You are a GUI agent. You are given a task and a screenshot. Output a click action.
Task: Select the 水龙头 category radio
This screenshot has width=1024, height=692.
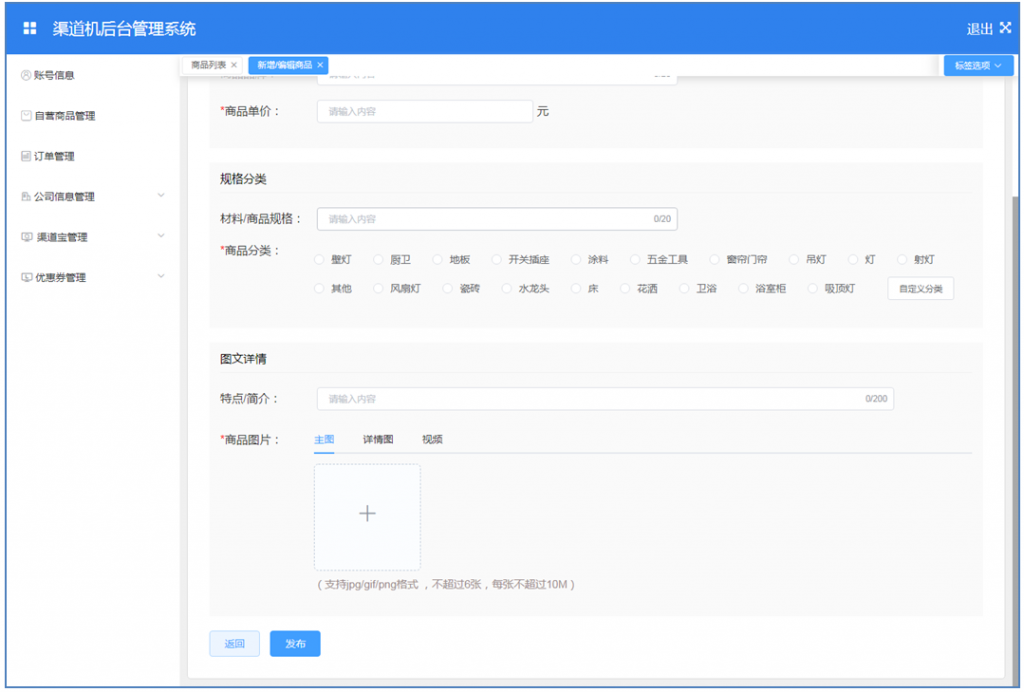(x=507, y=289)
